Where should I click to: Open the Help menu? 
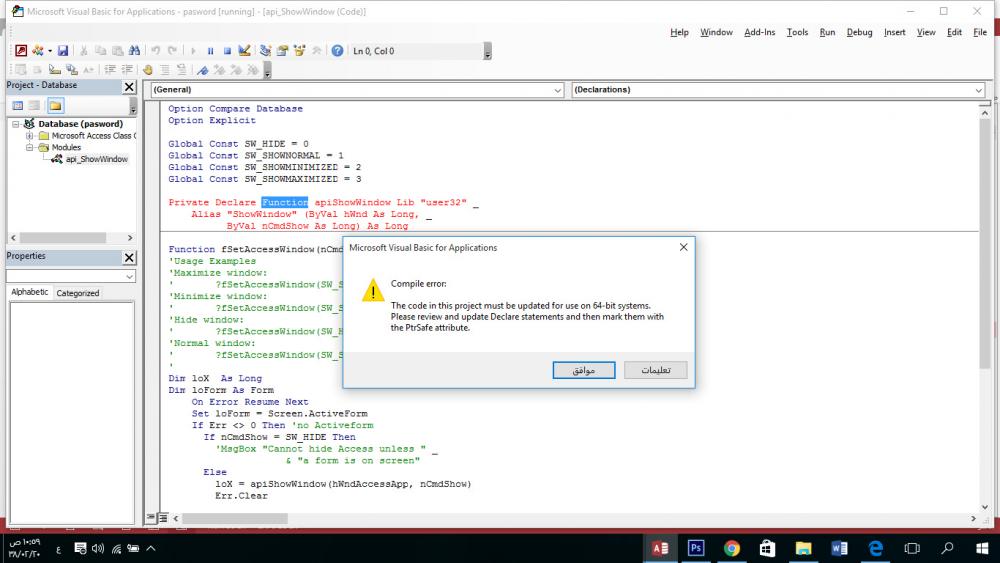tap(679, 33)
